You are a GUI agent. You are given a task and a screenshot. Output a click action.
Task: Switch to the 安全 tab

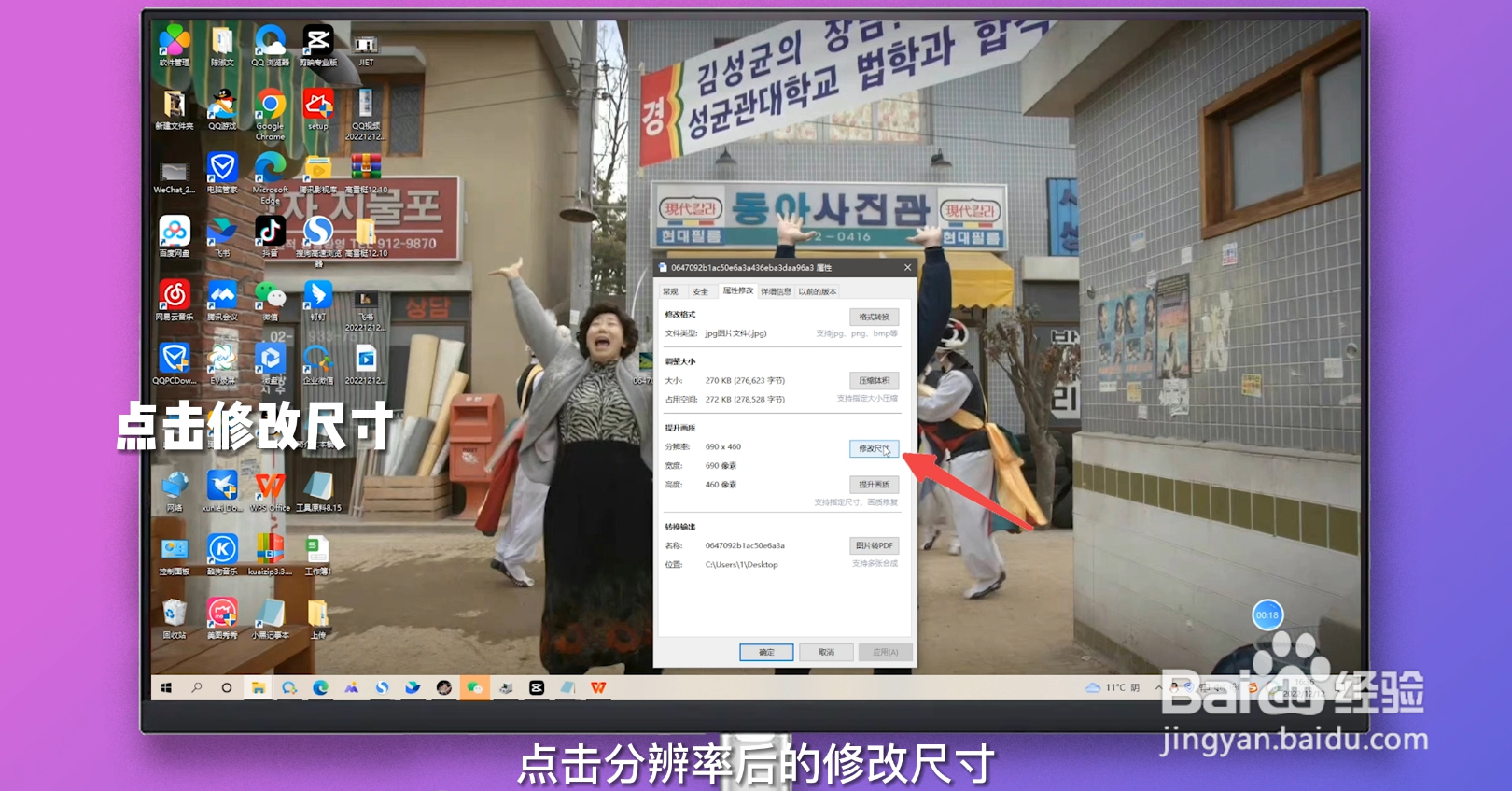click(x=701, y=291)
